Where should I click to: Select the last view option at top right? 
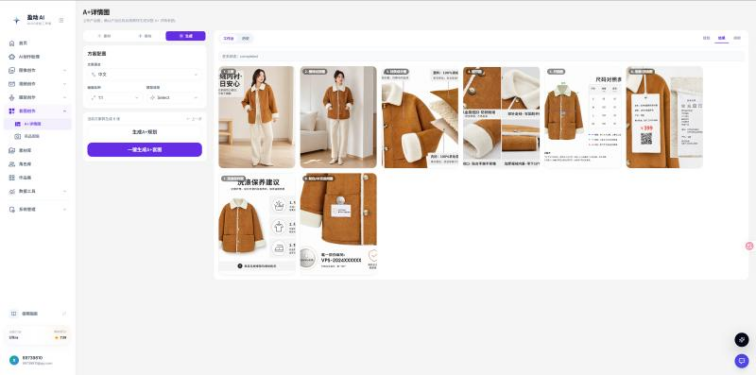point(737,38)
